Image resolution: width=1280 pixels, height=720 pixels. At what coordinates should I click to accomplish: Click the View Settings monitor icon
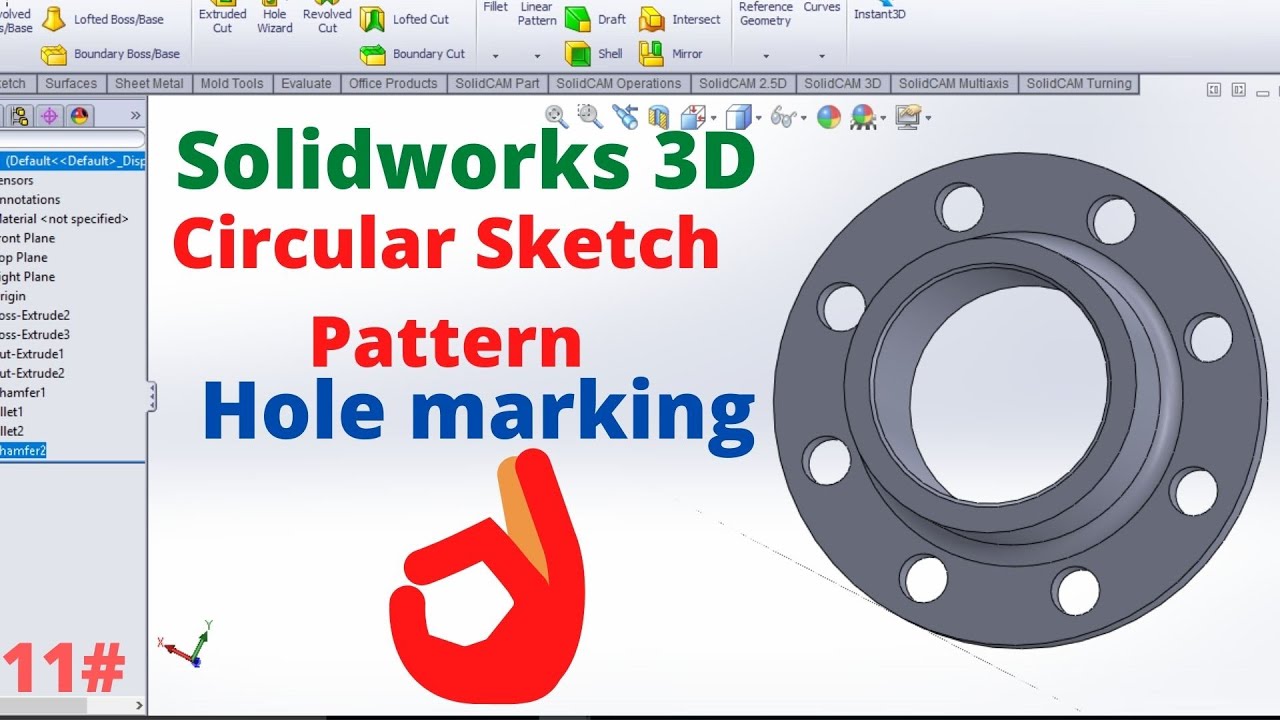tap(908, 117)
